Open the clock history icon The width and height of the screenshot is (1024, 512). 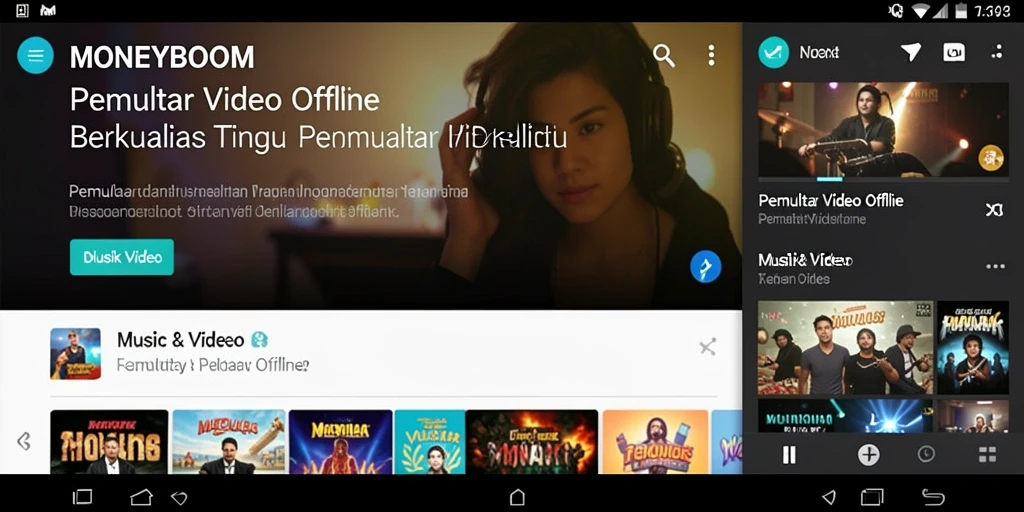926,455
